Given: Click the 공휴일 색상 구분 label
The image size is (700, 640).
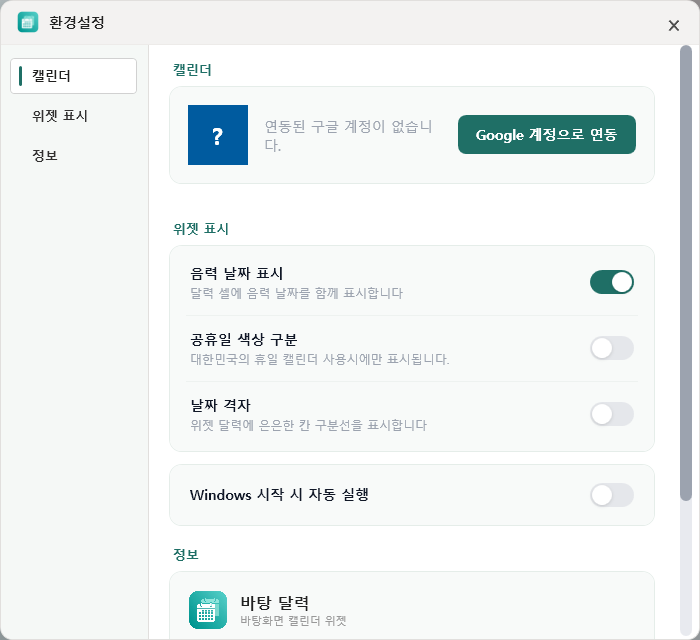Looking at the screenshot, I should (x=243, y=340).
